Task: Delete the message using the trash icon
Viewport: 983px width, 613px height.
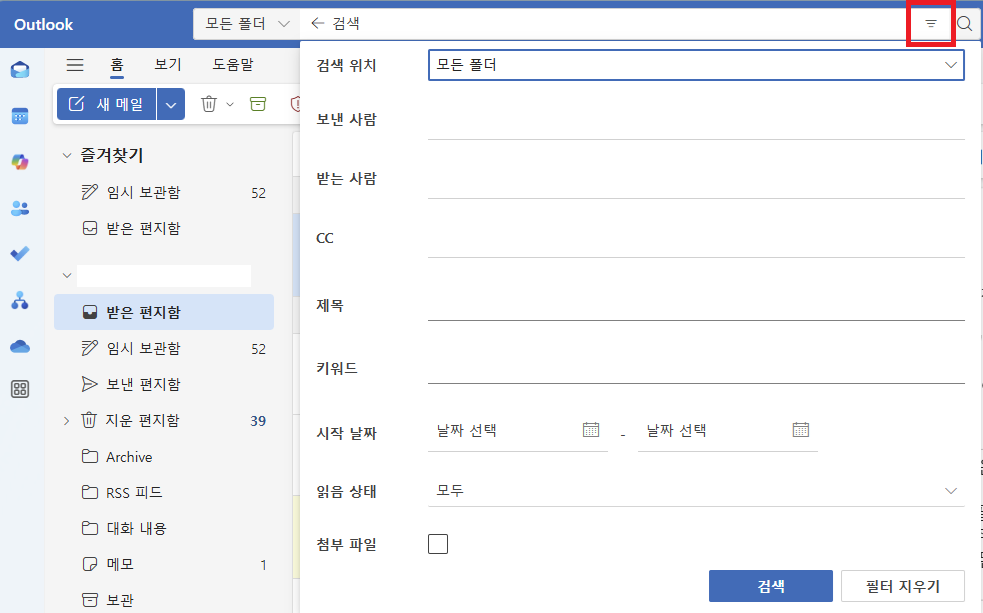Action: click(209, 104)
